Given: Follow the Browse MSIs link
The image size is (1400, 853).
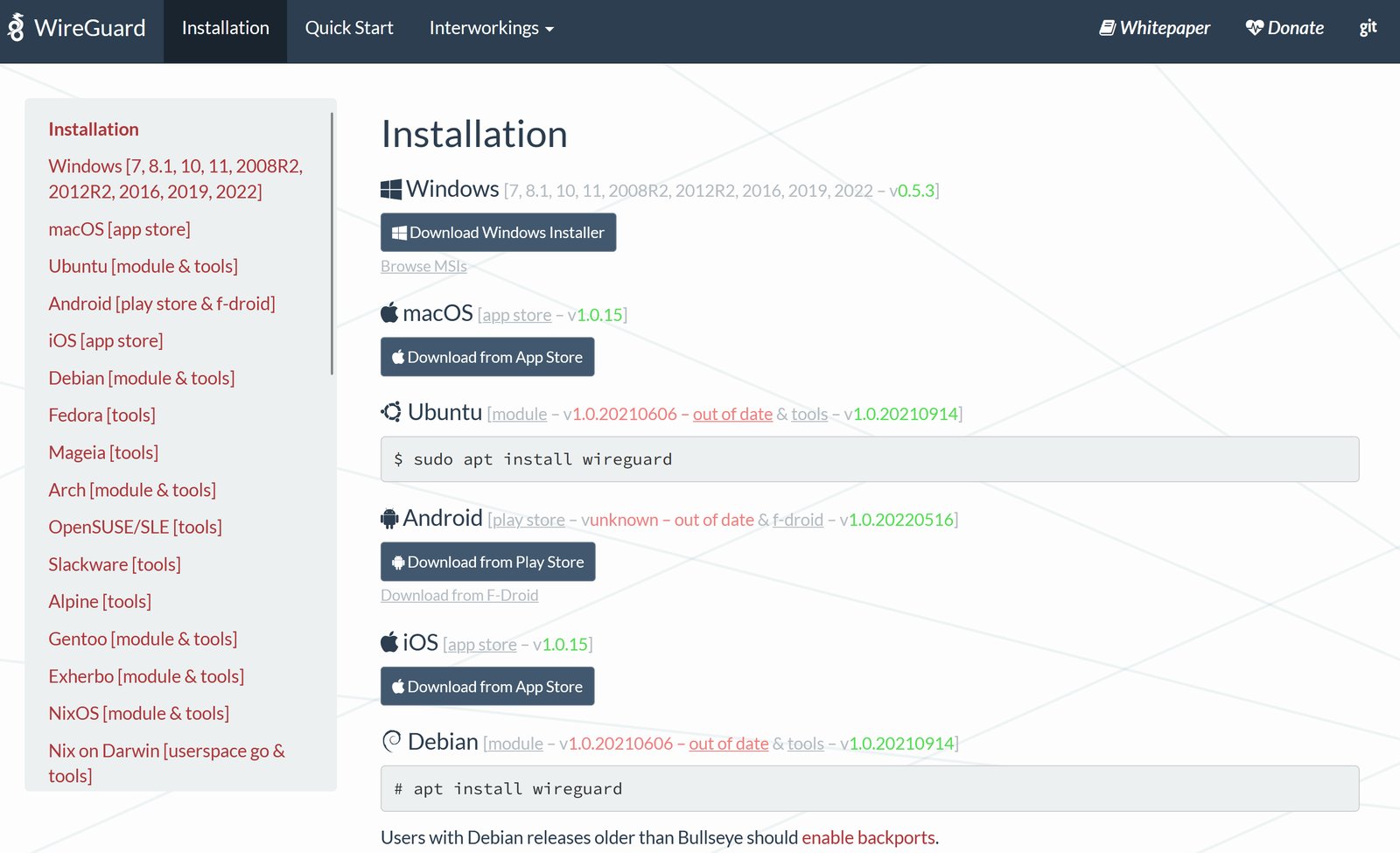Looking at the screenshot, I should click(x=423, y=266).
